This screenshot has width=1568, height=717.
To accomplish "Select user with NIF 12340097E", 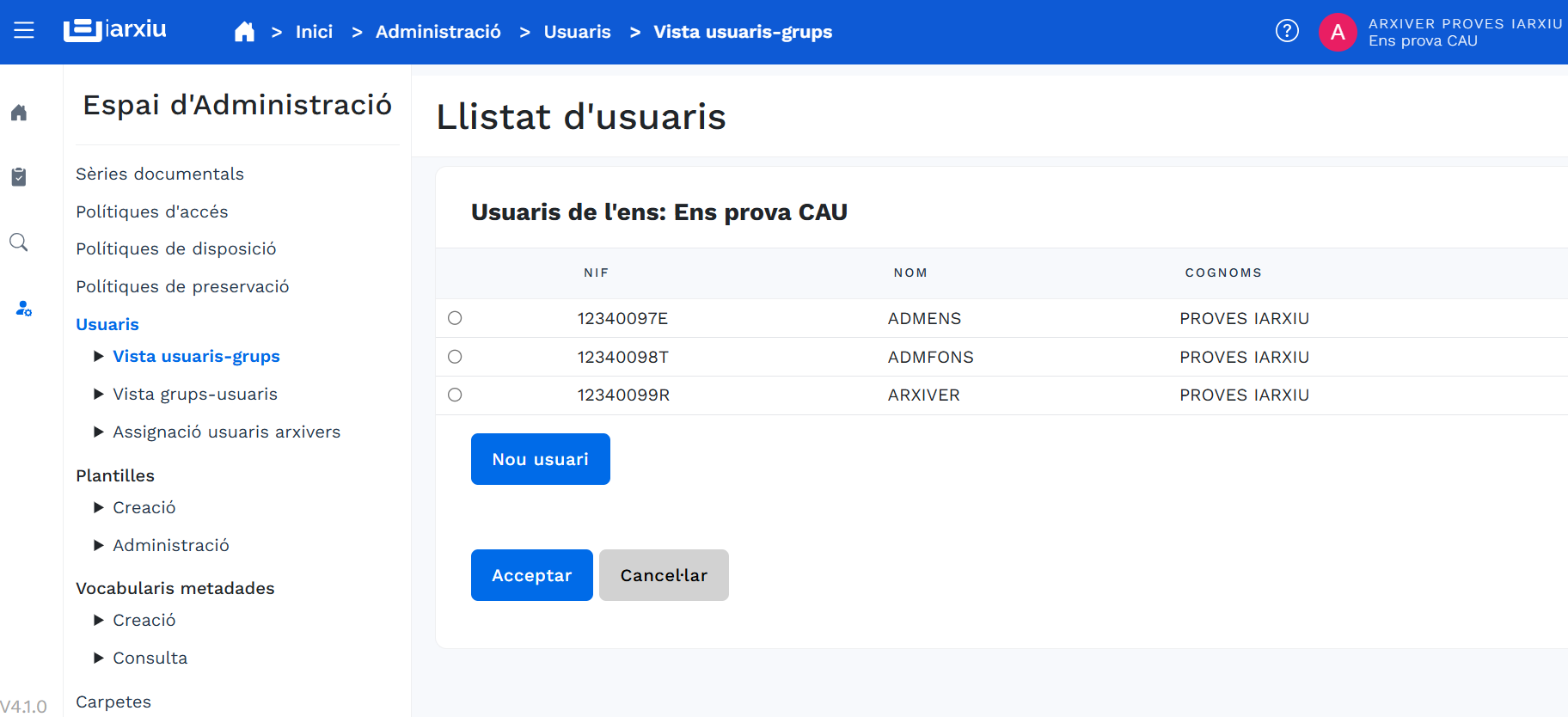I will 455,318.
